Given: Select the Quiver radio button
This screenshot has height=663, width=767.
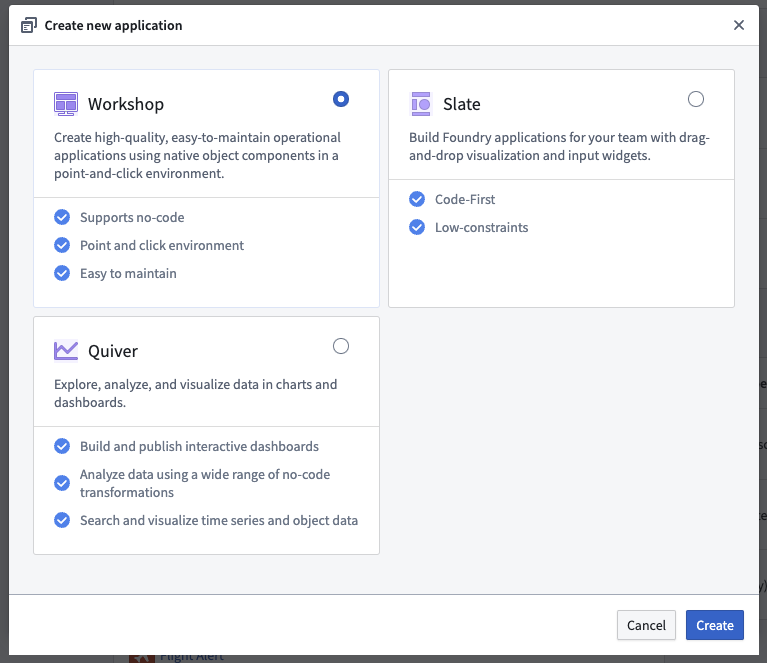Looking at the screenshot, I should [341, 346].
